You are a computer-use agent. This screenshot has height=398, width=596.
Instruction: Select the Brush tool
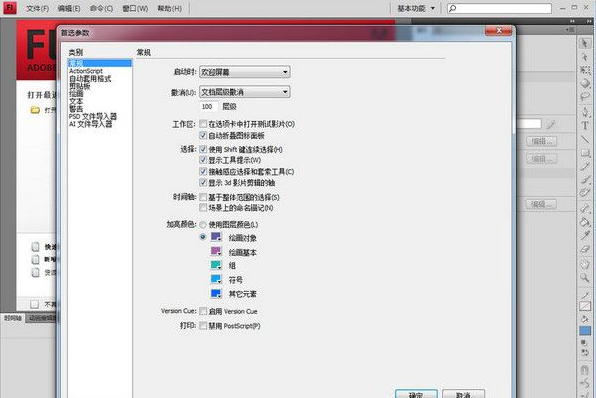click(x=585, y=179)
